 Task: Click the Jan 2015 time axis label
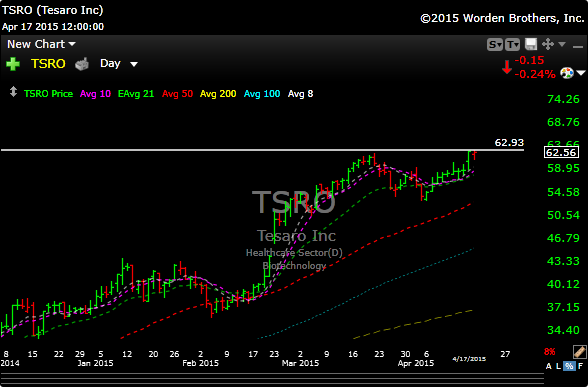pyautogui.click(x=95, y=363)
